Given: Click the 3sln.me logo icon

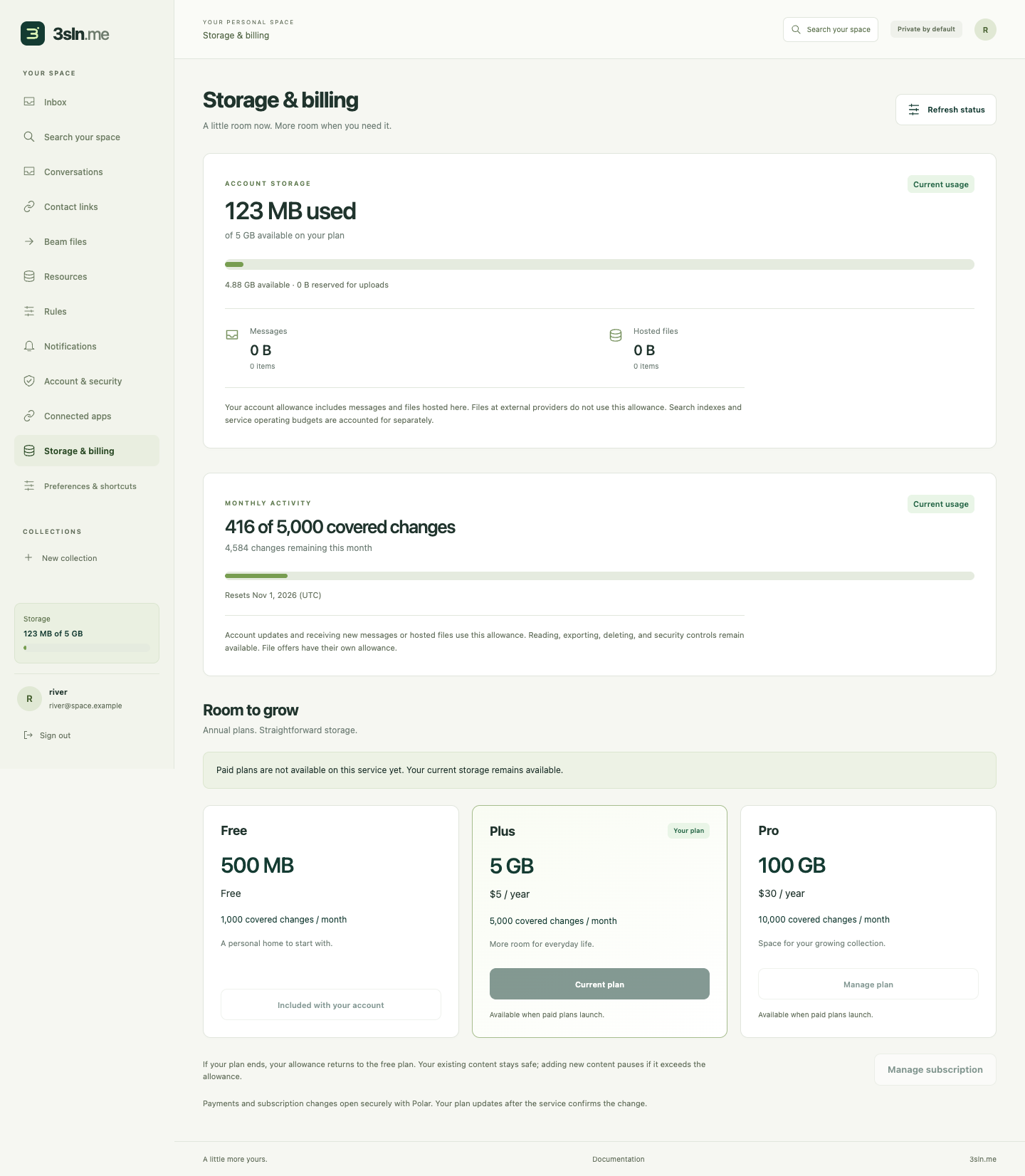Looking at the screenshot, I should [33, 33].
